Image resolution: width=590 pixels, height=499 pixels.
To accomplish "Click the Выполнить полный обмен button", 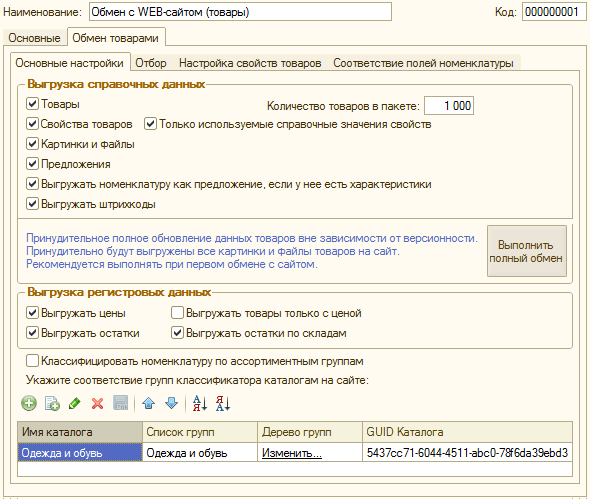I will coord(527,251).
